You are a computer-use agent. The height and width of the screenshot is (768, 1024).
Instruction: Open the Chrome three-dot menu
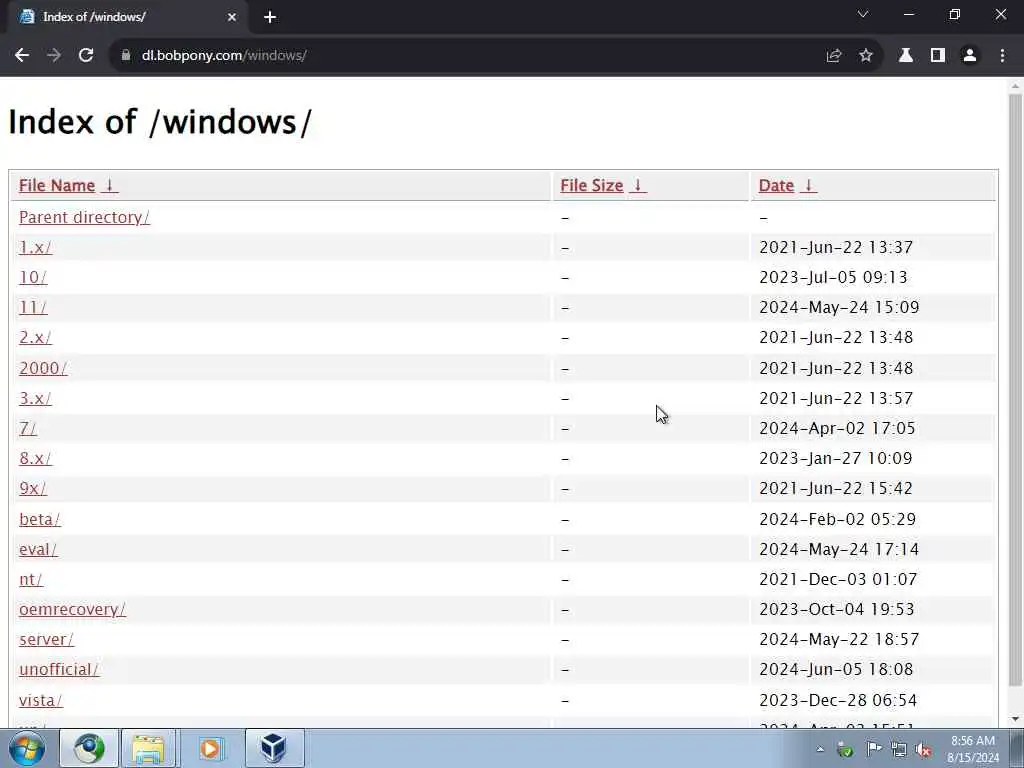click(x=1002, y=56)
